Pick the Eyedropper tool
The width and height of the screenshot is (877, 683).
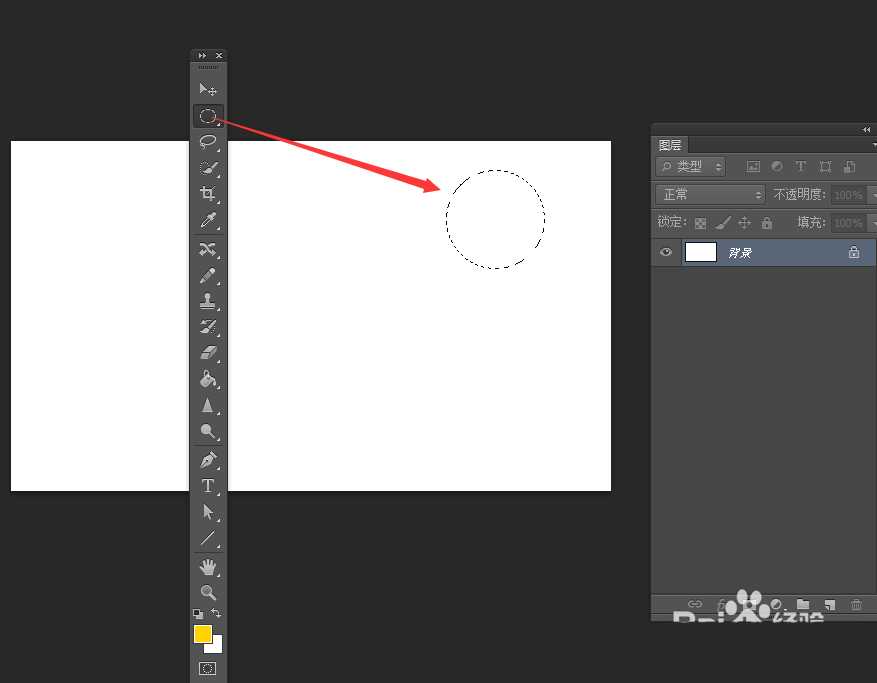tap(208, 220)
